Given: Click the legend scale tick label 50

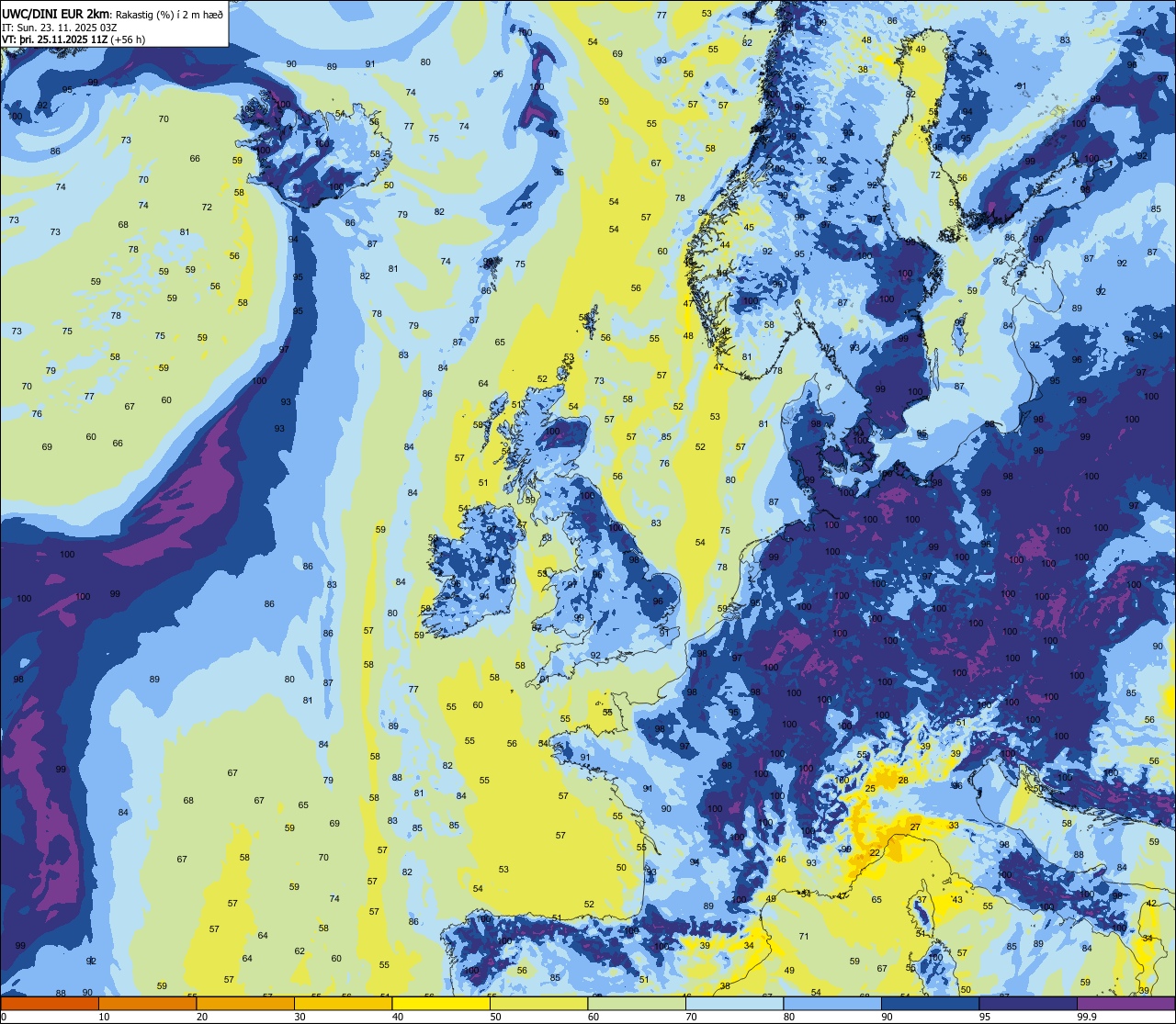Looking at the screenshot, I should point(495,1016).
